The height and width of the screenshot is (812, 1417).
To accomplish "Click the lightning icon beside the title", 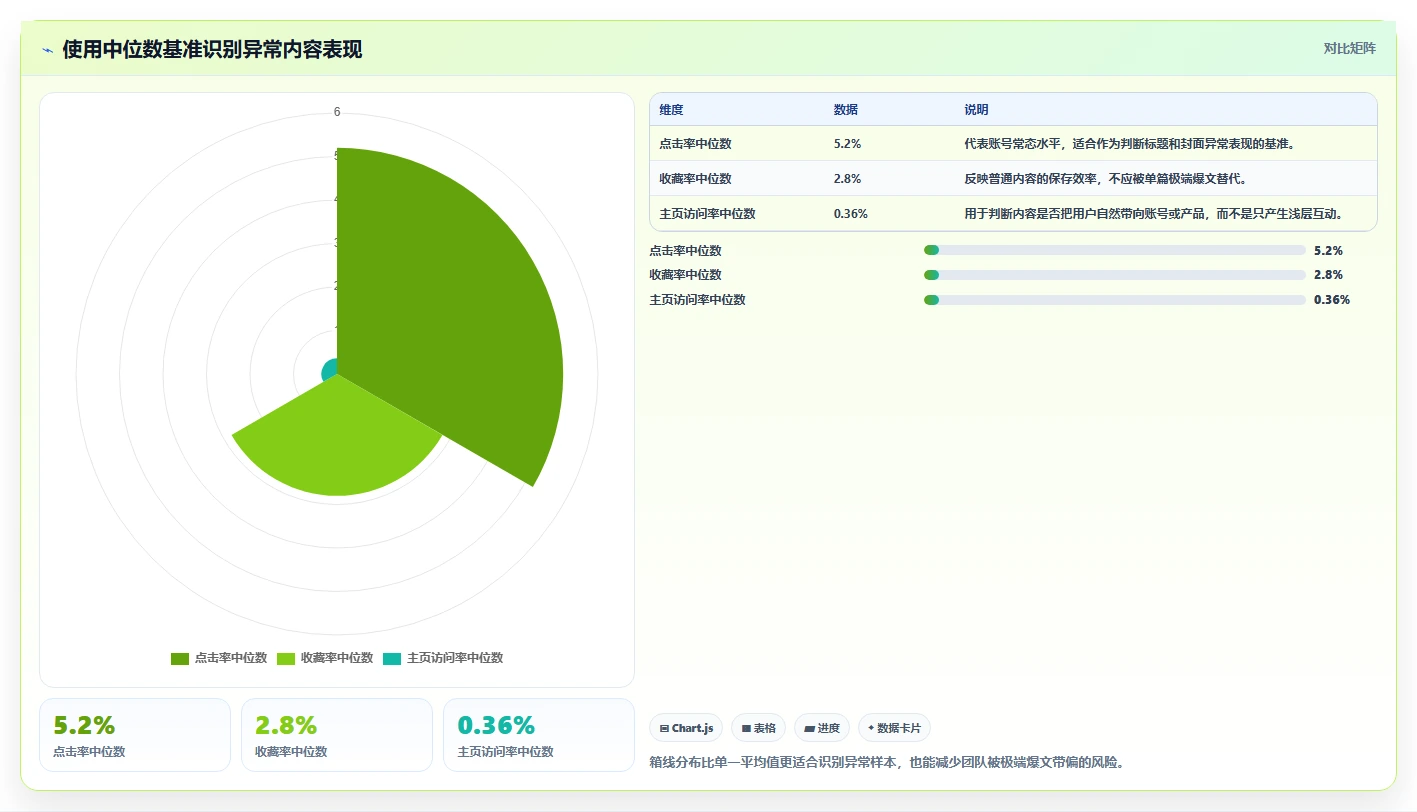I will click(x=48, y=50).
